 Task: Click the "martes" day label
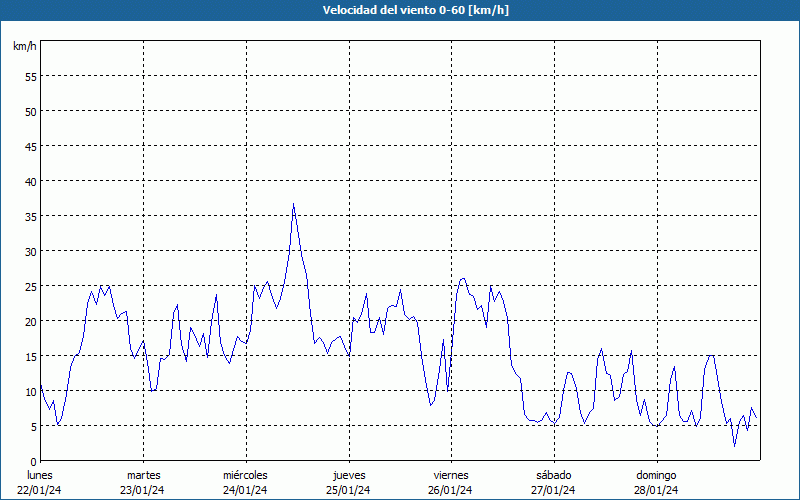[x=144, y=475]
